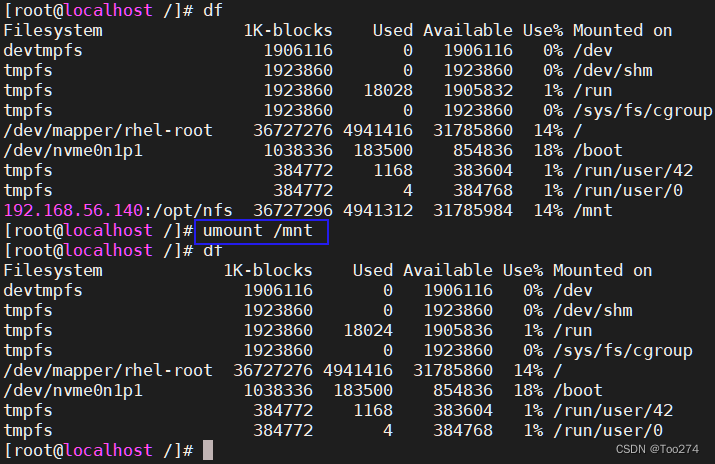Click the 18028 used value for /run
Image resolution: width=715 pixels, height=464 pixels.
click(388, 91)
